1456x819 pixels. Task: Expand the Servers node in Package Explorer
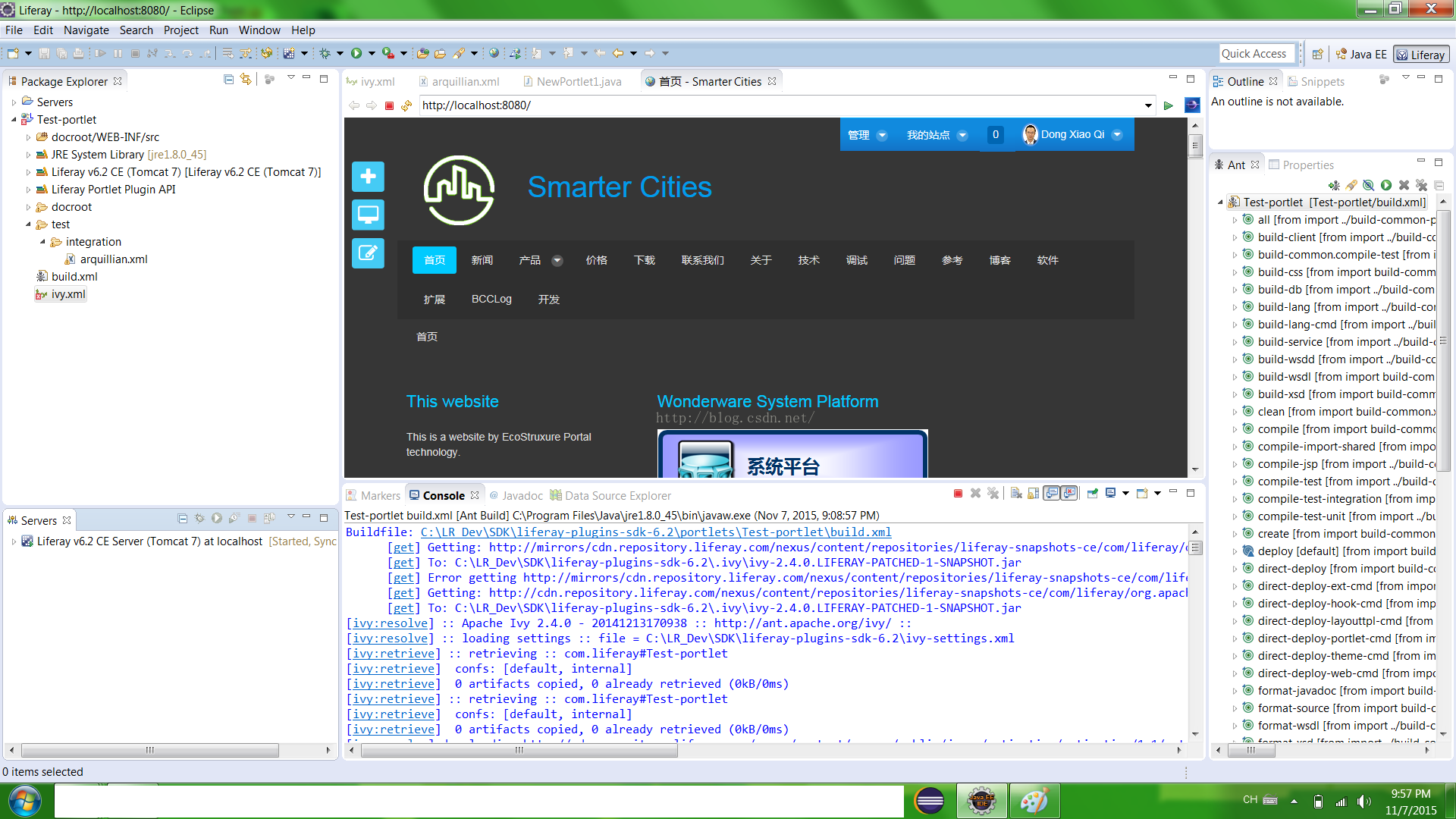click(x=14, y=102)
